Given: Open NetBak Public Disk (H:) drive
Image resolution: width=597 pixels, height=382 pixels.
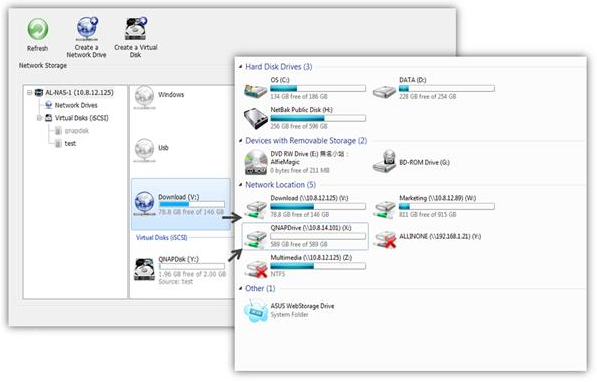Looking at the screenshot, I should tap(305, 118).
